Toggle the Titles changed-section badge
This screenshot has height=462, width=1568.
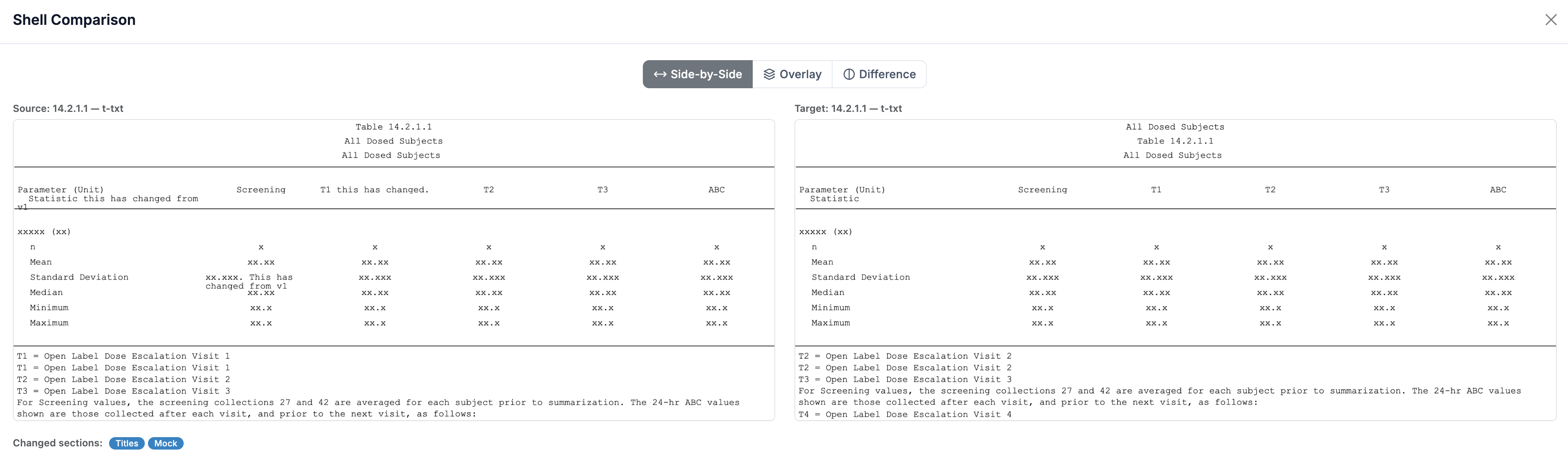[126, 443]
